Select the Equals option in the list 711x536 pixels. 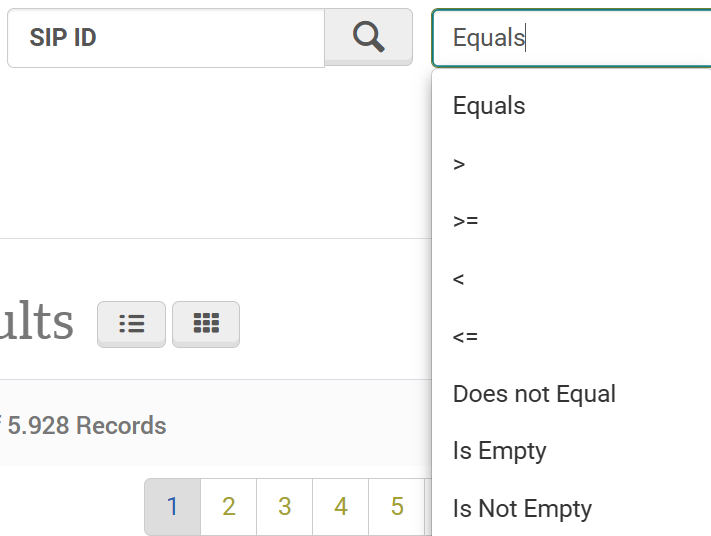[x=489, y=106]
